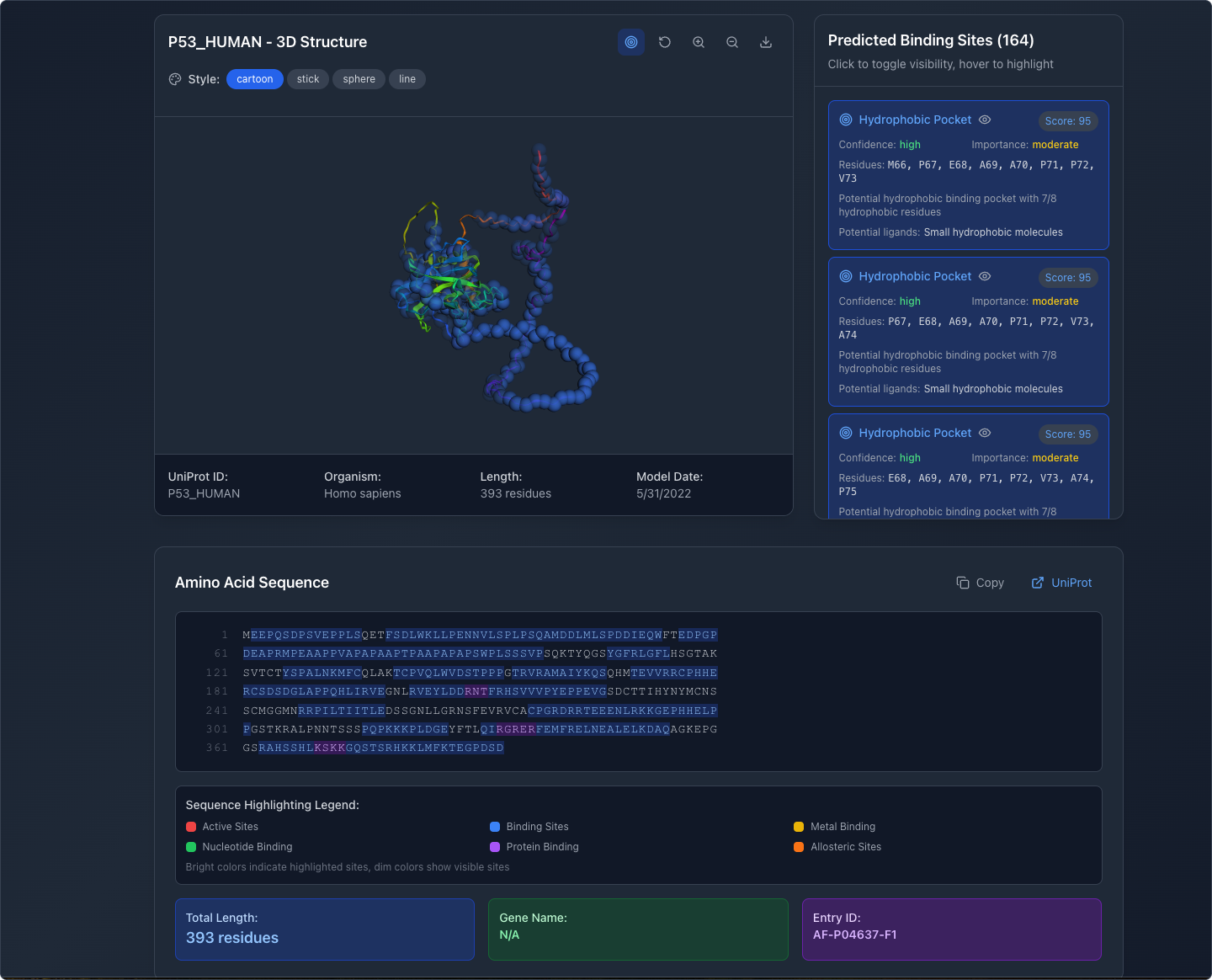Click the sequence row numbered 61
Screen dimensions: 1212x980
480,653
